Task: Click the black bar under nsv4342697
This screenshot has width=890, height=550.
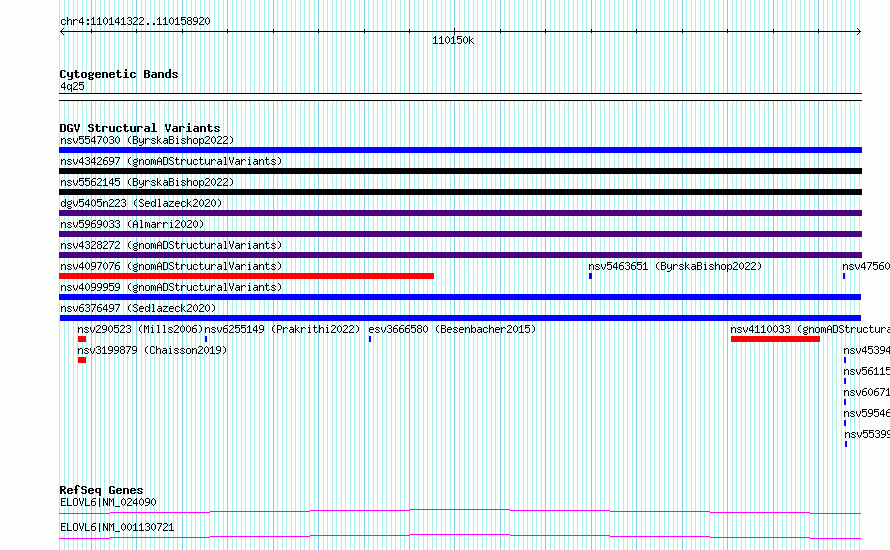Action: click(x=460, y=171)
